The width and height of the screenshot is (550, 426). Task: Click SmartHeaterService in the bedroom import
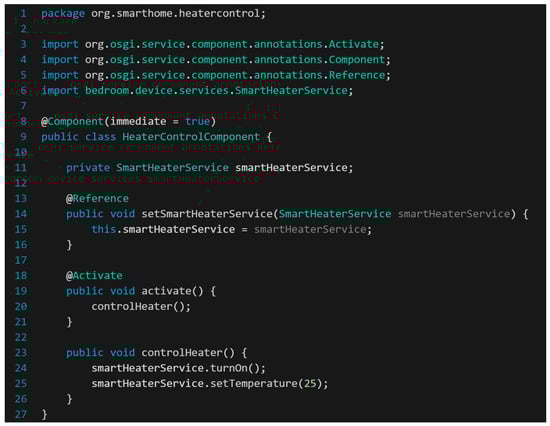[291, 91]
